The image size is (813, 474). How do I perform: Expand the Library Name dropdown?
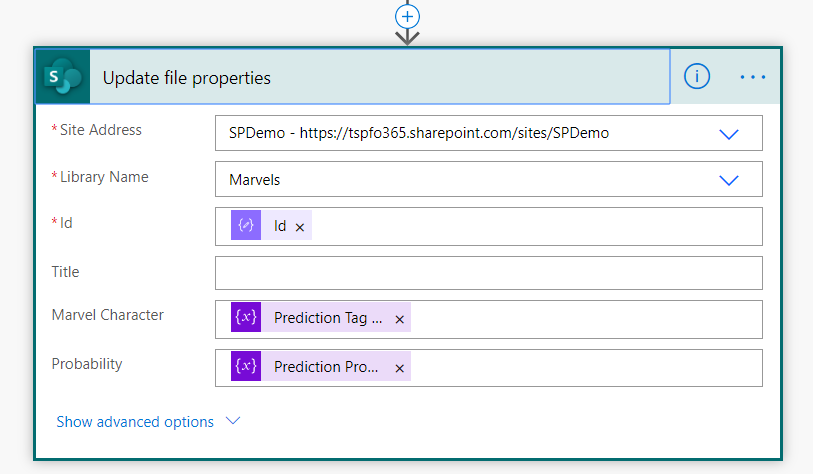[x=728, y=180]
